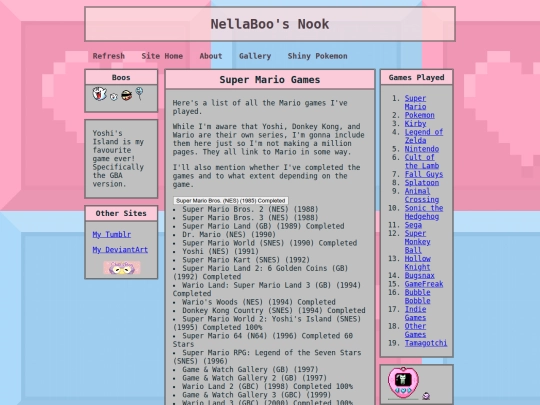Open the Super Monkey Ball link
The image size is (540, 405).
click(x=417, y=242)
